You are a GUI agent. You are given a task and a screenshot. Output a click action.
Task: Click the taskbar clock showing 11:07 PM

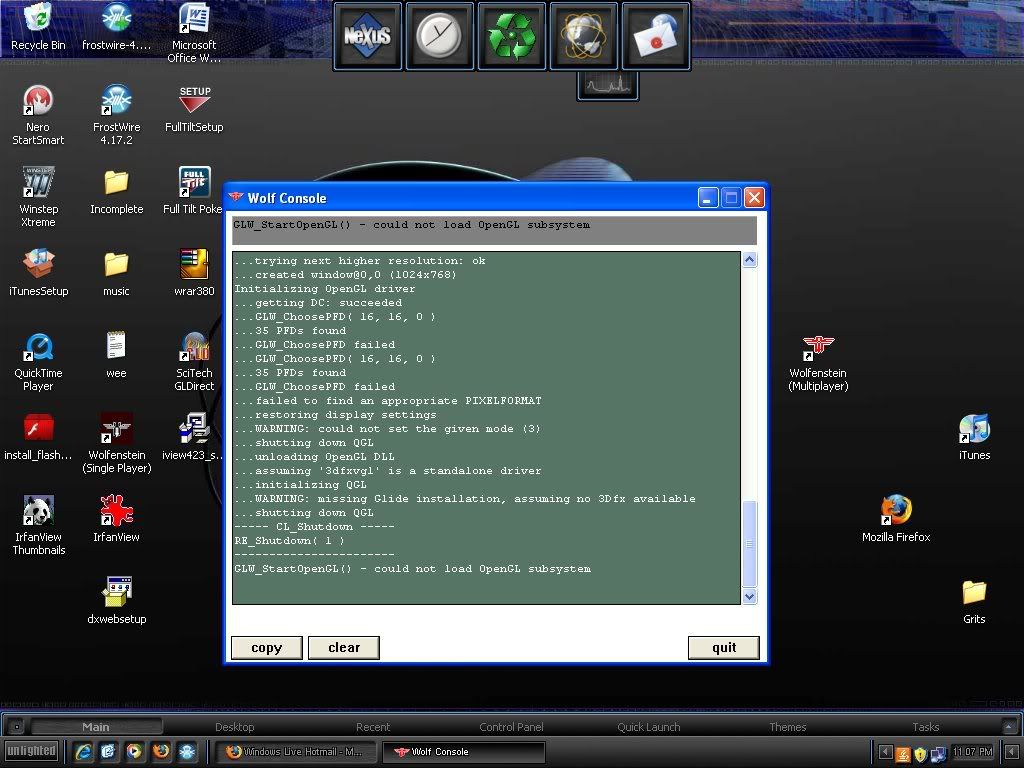tap(972, 752)
